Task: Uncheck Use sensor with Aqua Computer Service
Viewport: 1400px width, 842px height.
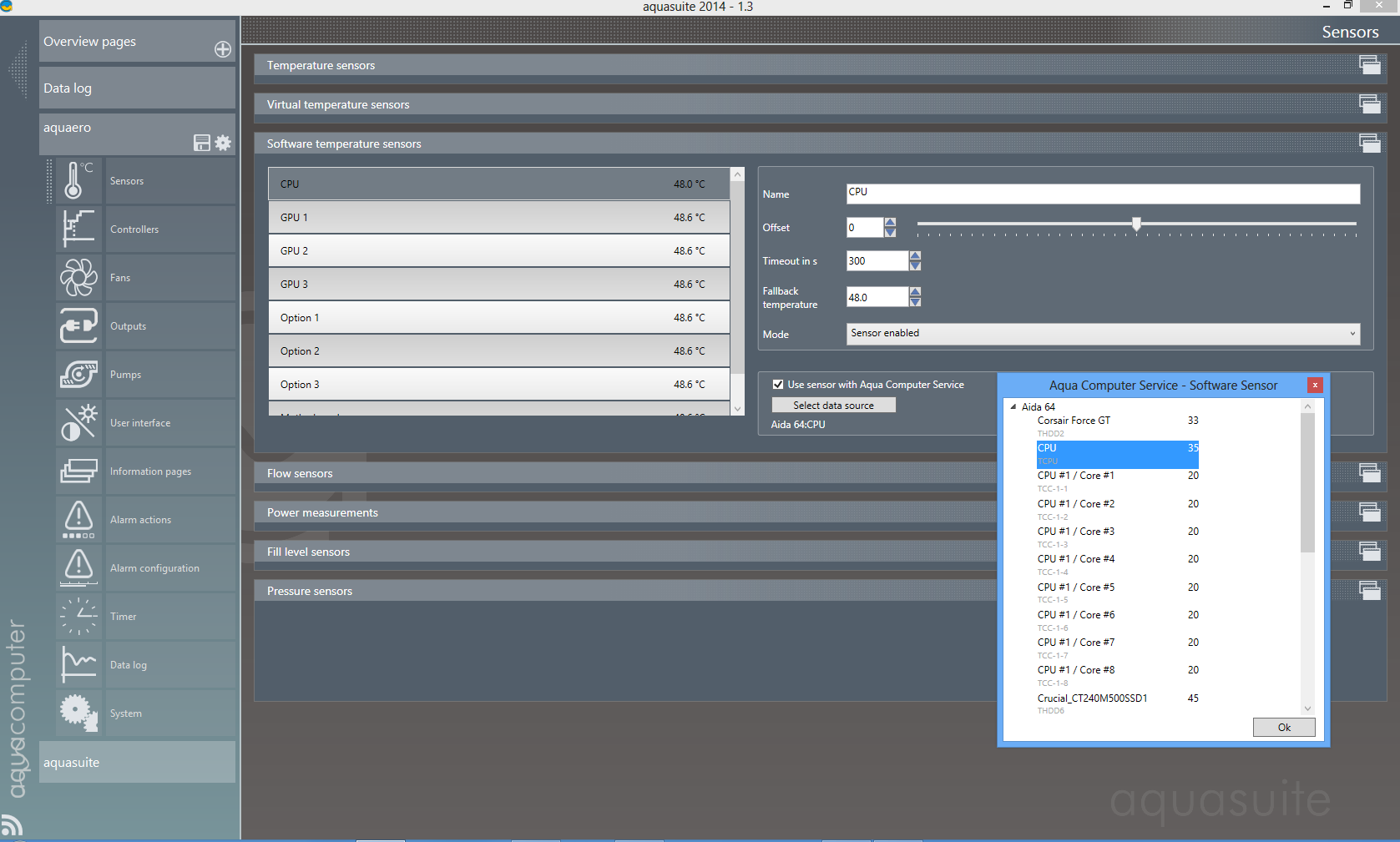Action: pos(778,385)
